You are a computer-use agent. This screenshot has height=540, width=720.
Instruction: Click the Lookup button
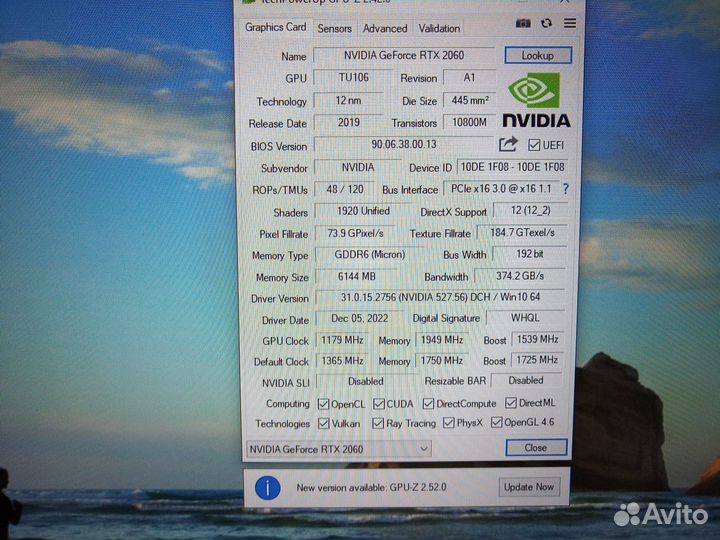click(538, 56)
